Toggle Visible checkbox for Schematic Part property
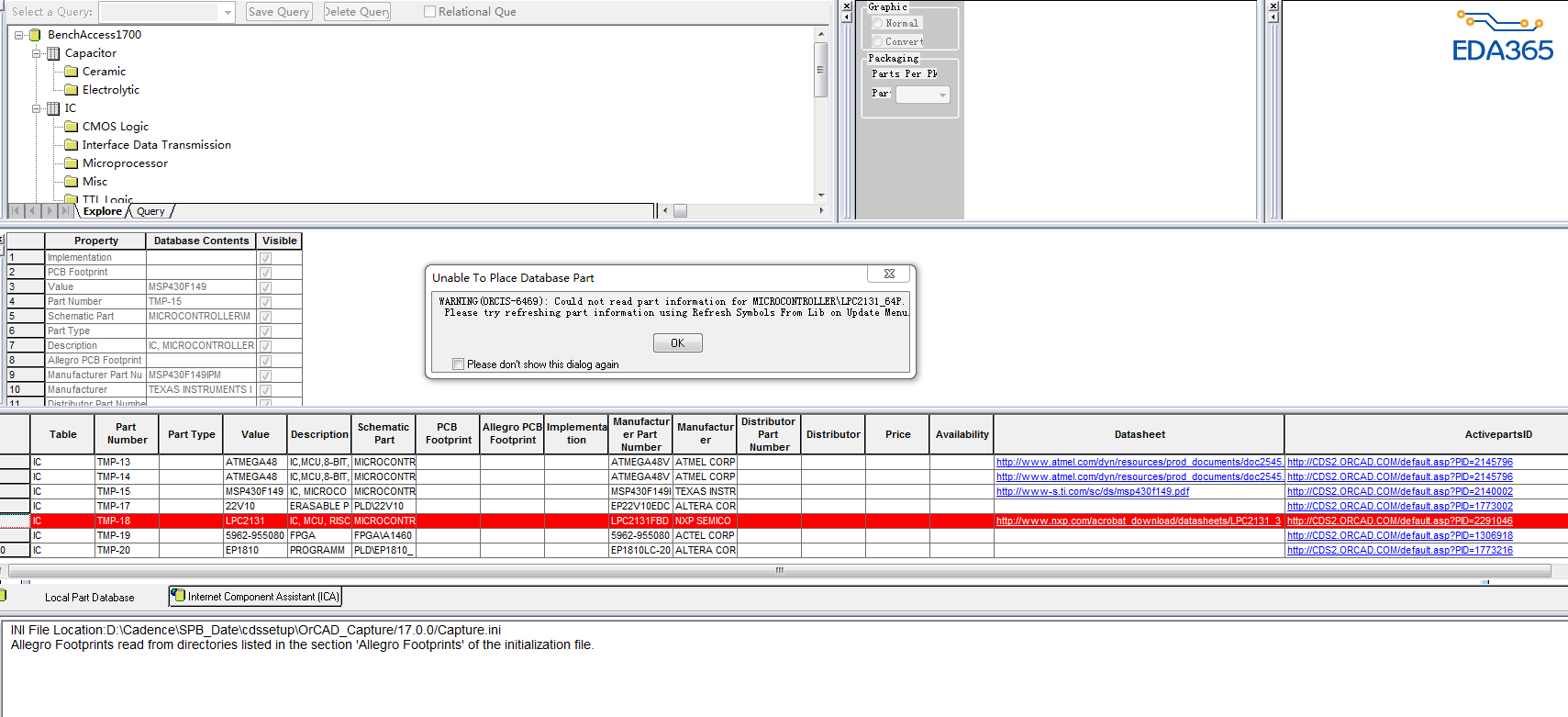 [265, 317]
